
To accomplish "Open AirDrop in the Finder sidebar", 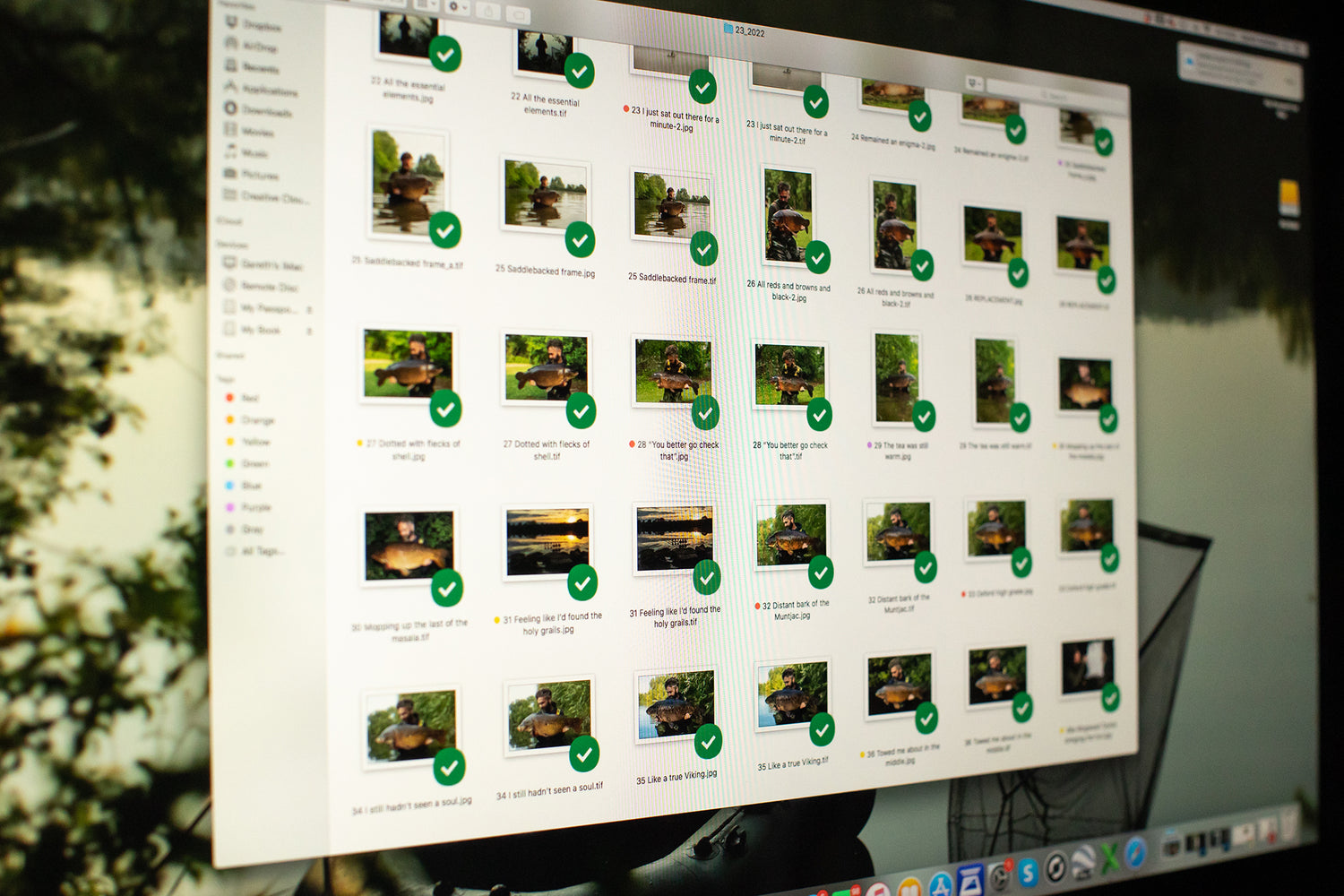I will point(232,44).
